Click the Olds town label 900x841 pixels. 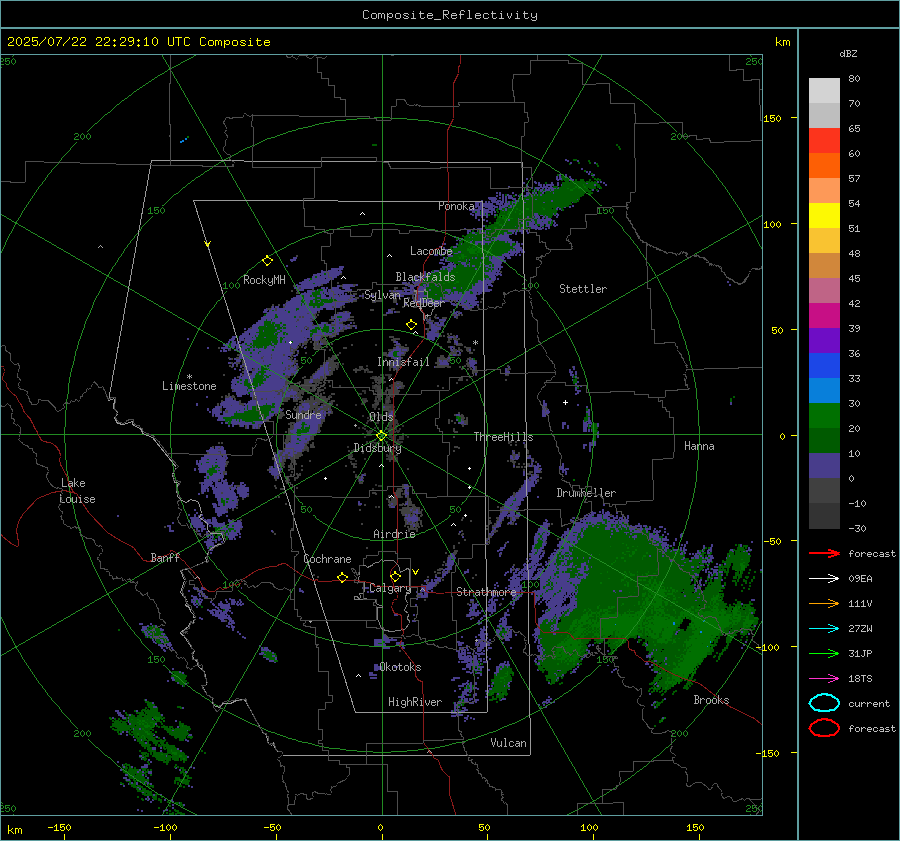381,417
